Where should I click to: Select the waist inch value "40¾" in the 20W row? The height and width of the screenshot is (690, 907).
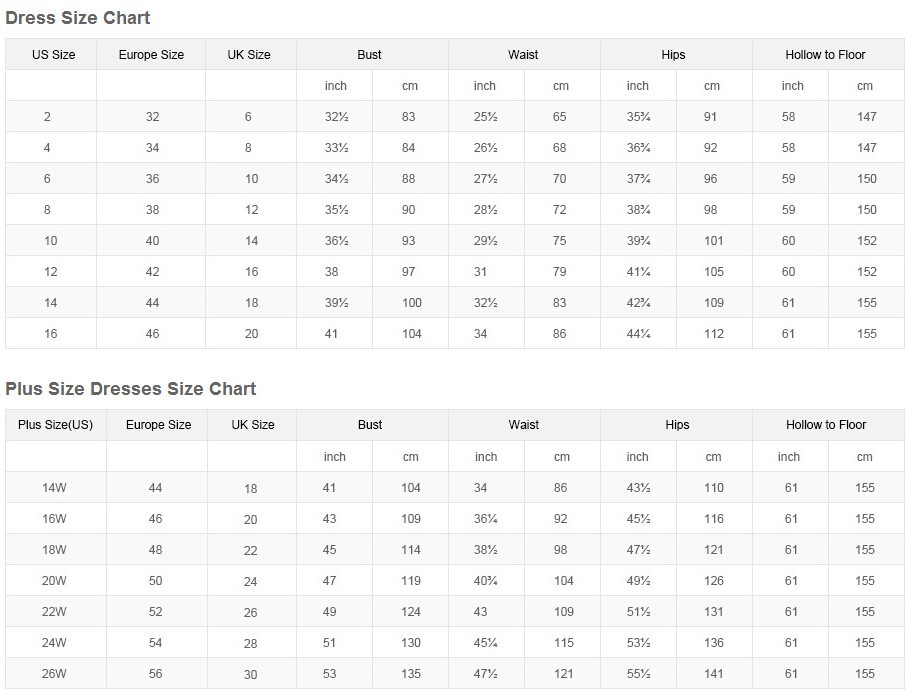(486, 581)
